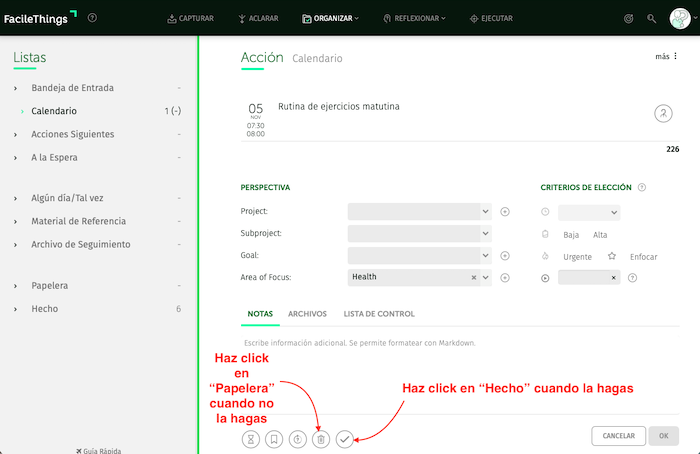700x454 pixels.
Task: Select Baja energy level
Action: click(571, 235)
